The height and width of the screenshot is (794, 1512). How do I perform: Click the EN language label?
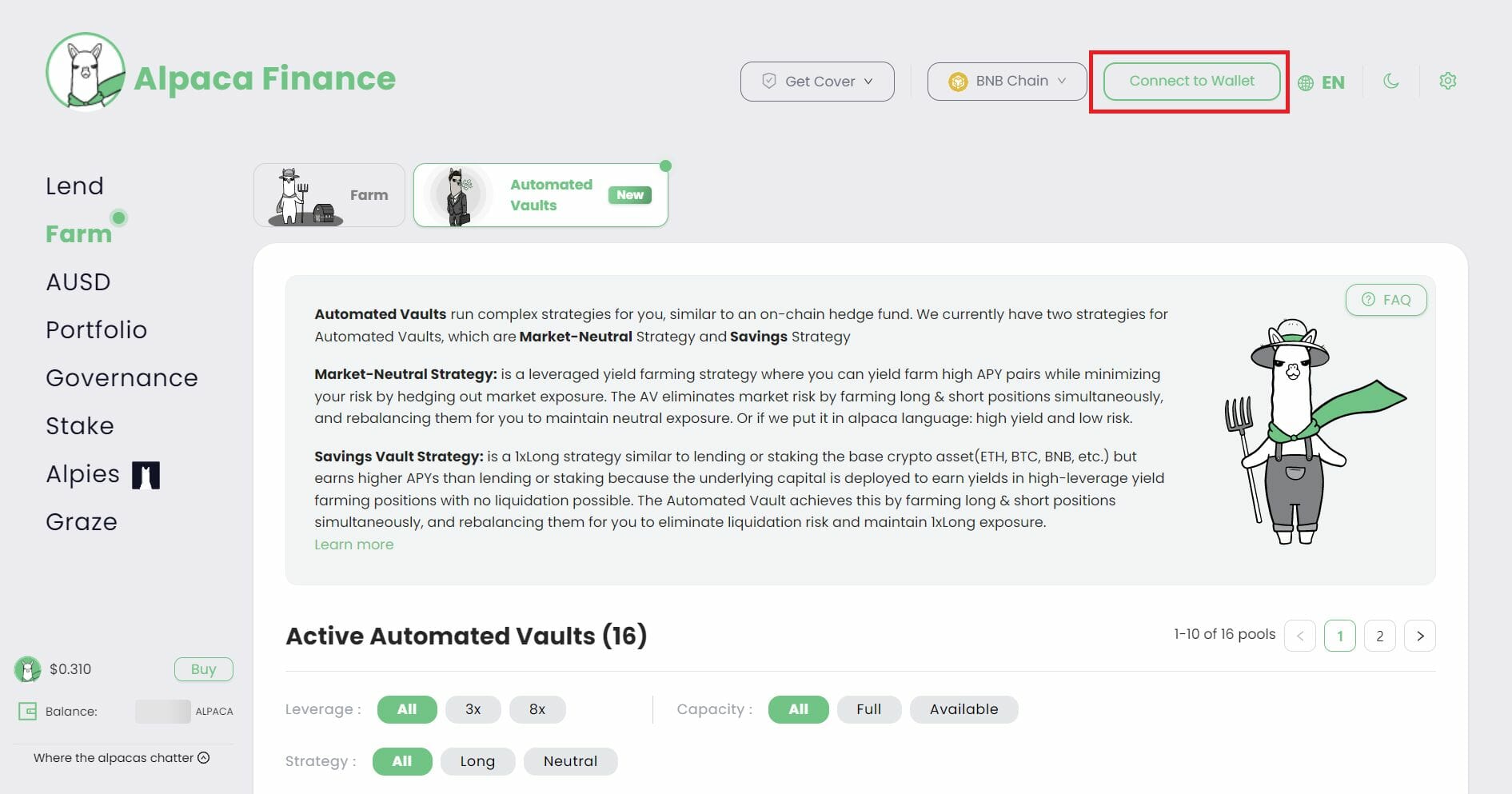pos(1333,82)
